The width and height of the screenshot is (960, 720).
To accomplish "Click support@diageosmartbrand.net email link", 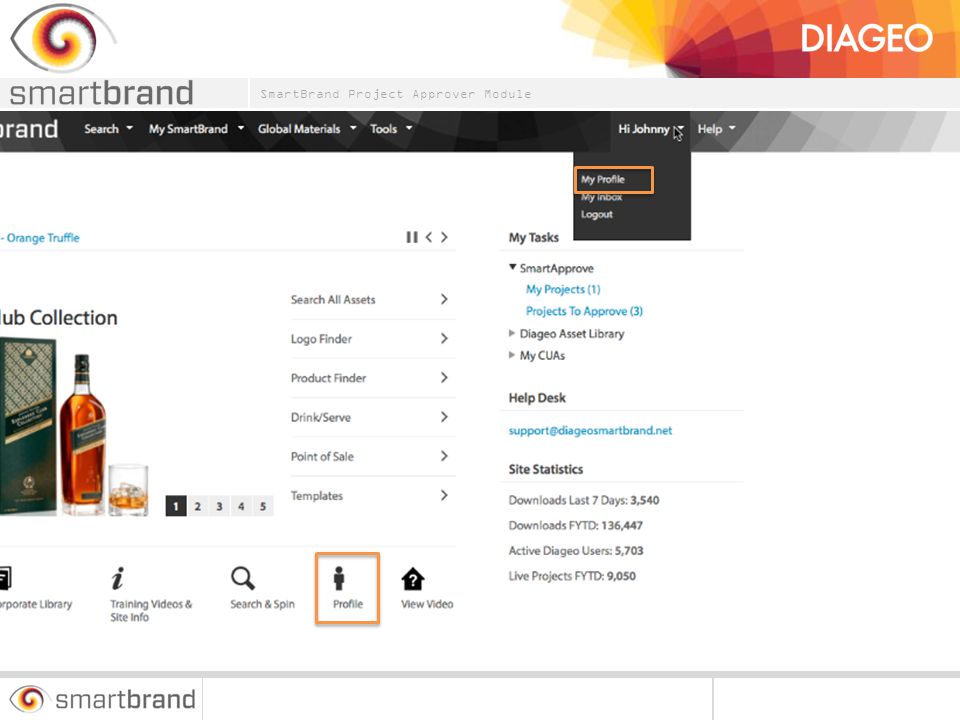I will click(590, 430).
